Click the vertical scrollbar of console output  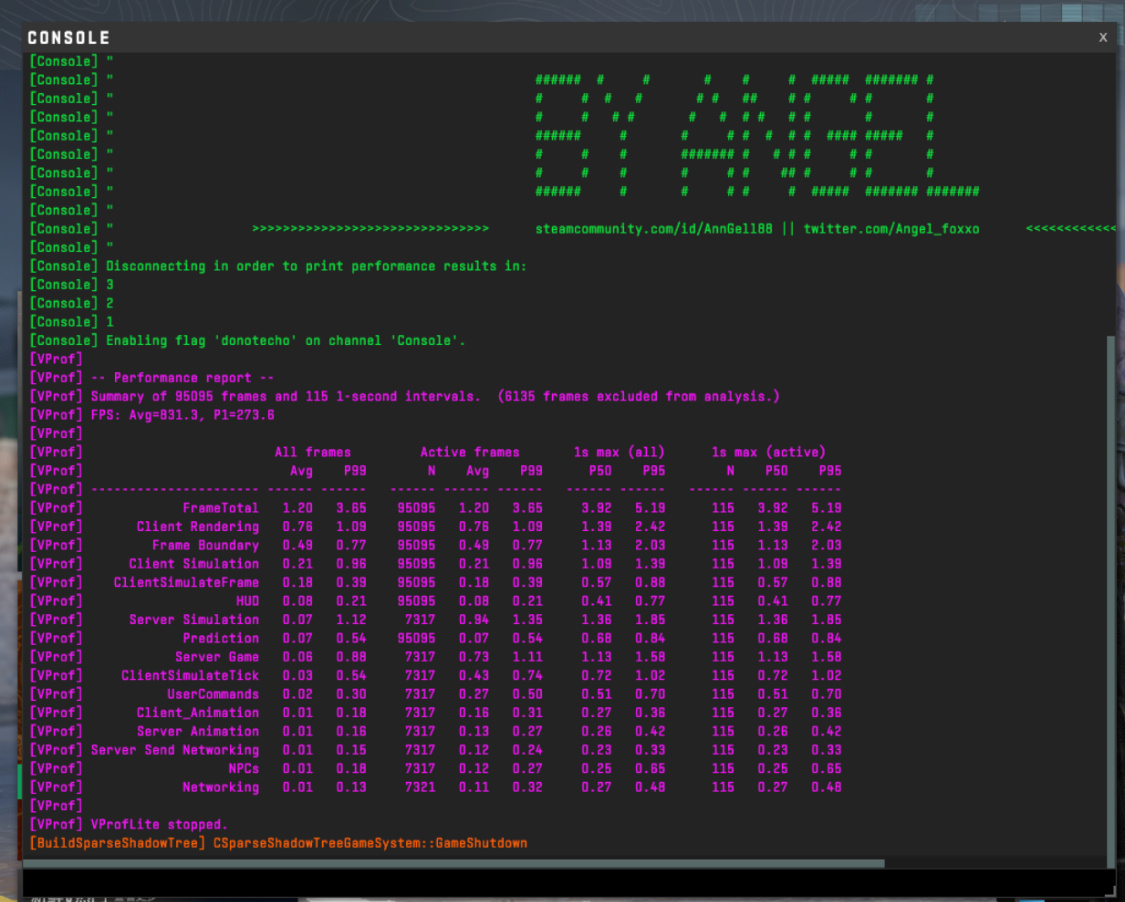coord(1111,601)
